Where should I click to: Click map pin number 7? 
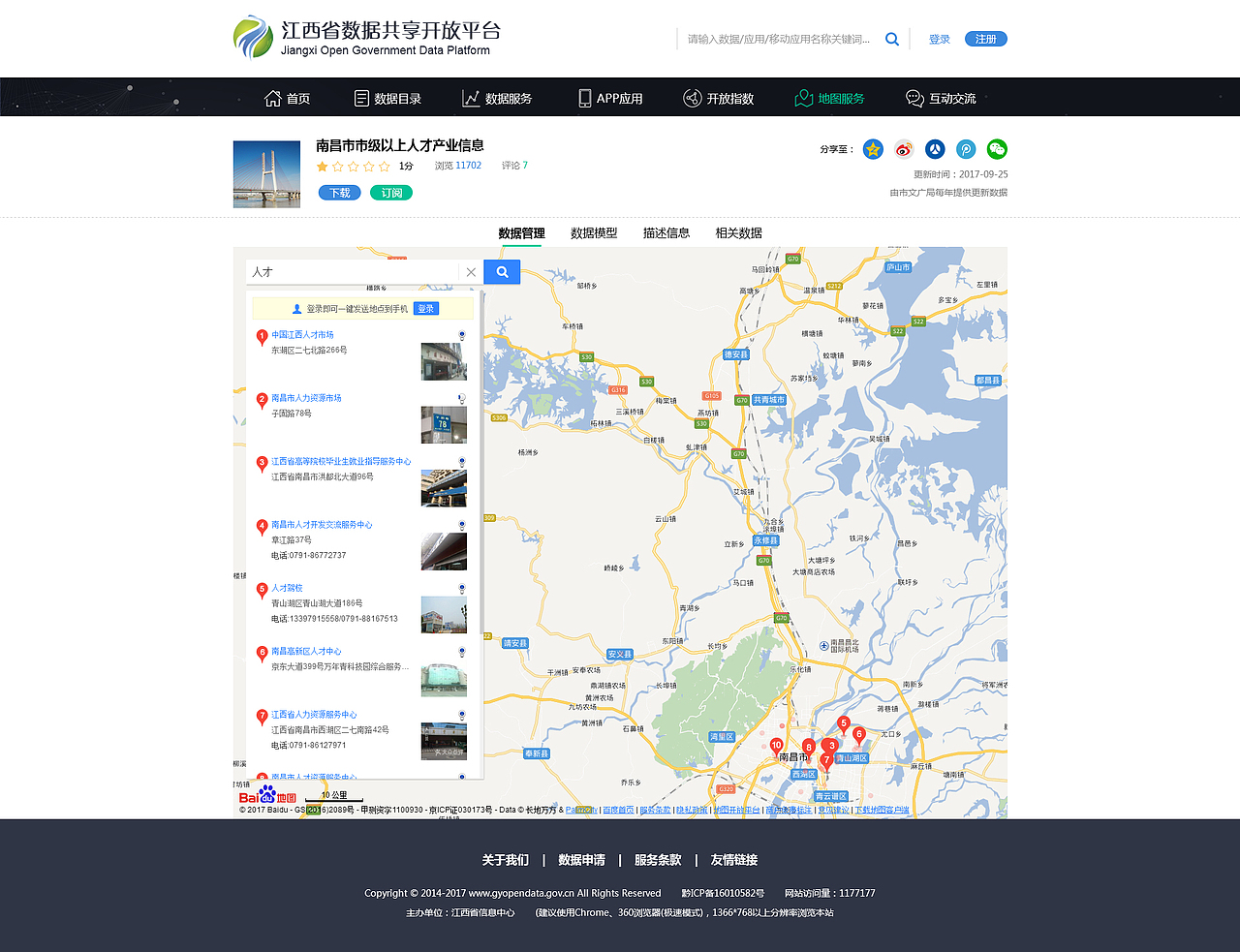click(x=825, y=762)
